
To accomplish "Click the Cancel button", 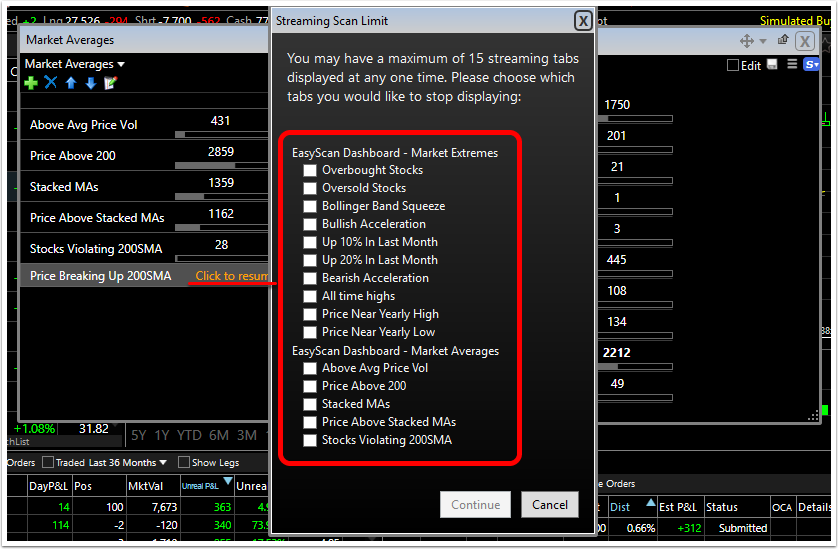I will [550, 505].
